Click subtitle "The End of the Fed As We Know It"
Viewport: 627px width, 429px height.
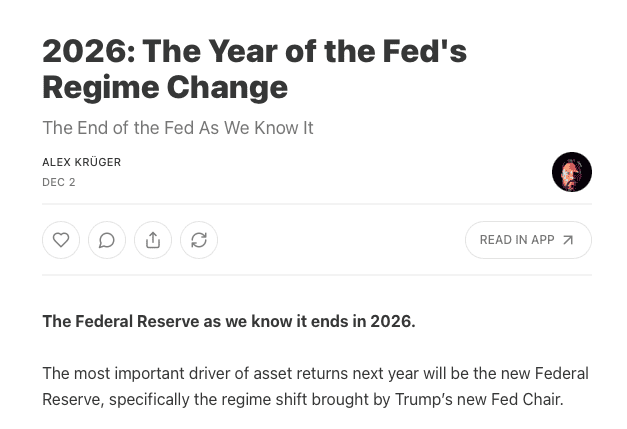point(178,128)
